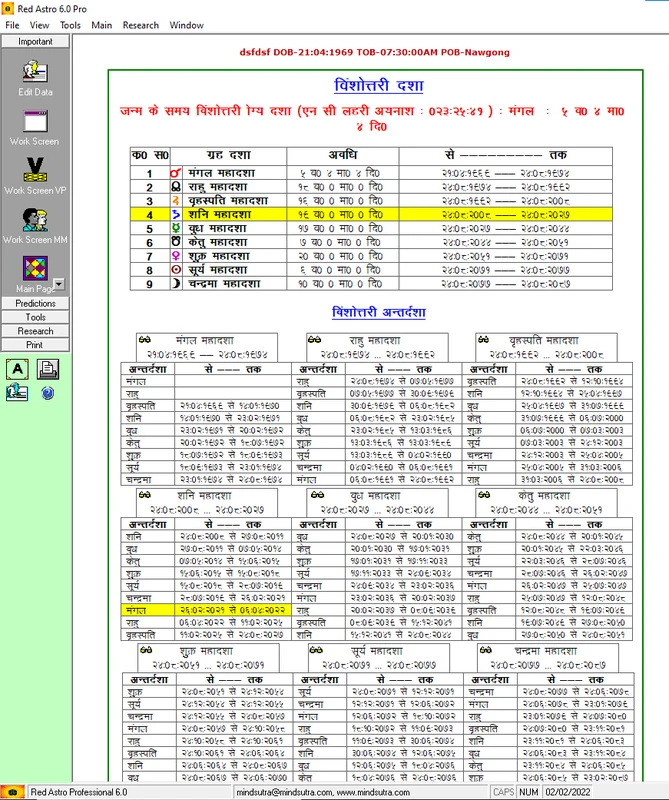The width and height of the screenshot is (669, 800).
Task: Open Work Screen MM icon
Action: [x=35, y=219]
